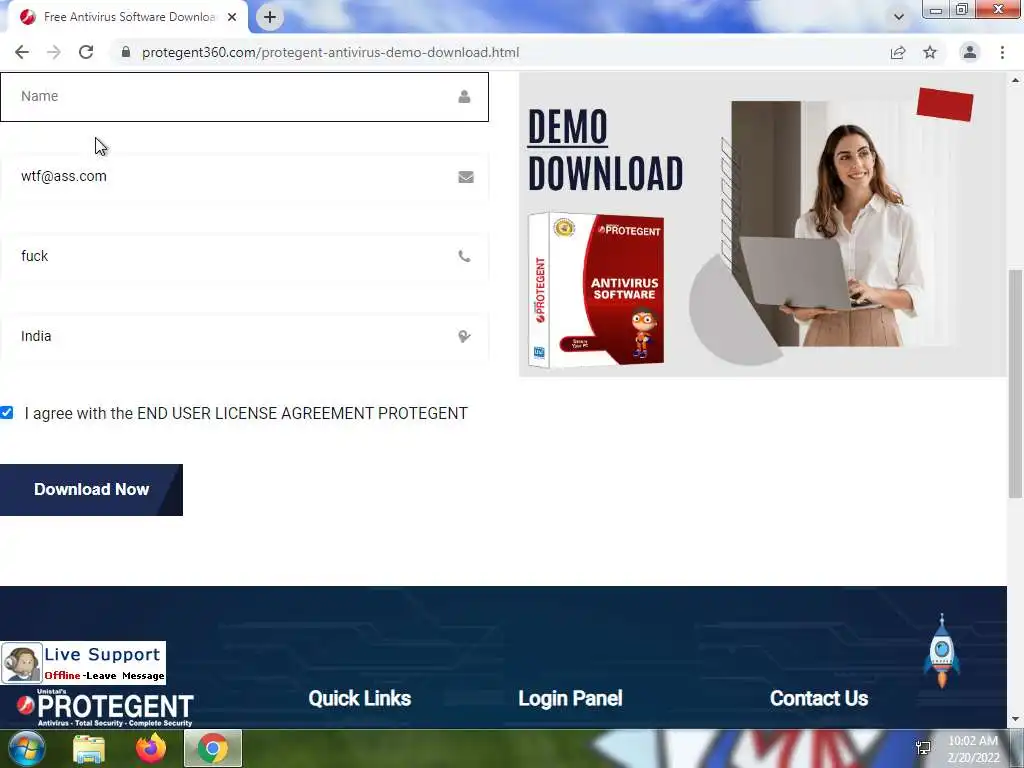Reload the page with refresh icon
This screenshot has width=1024, height=768.
point(86,52)
